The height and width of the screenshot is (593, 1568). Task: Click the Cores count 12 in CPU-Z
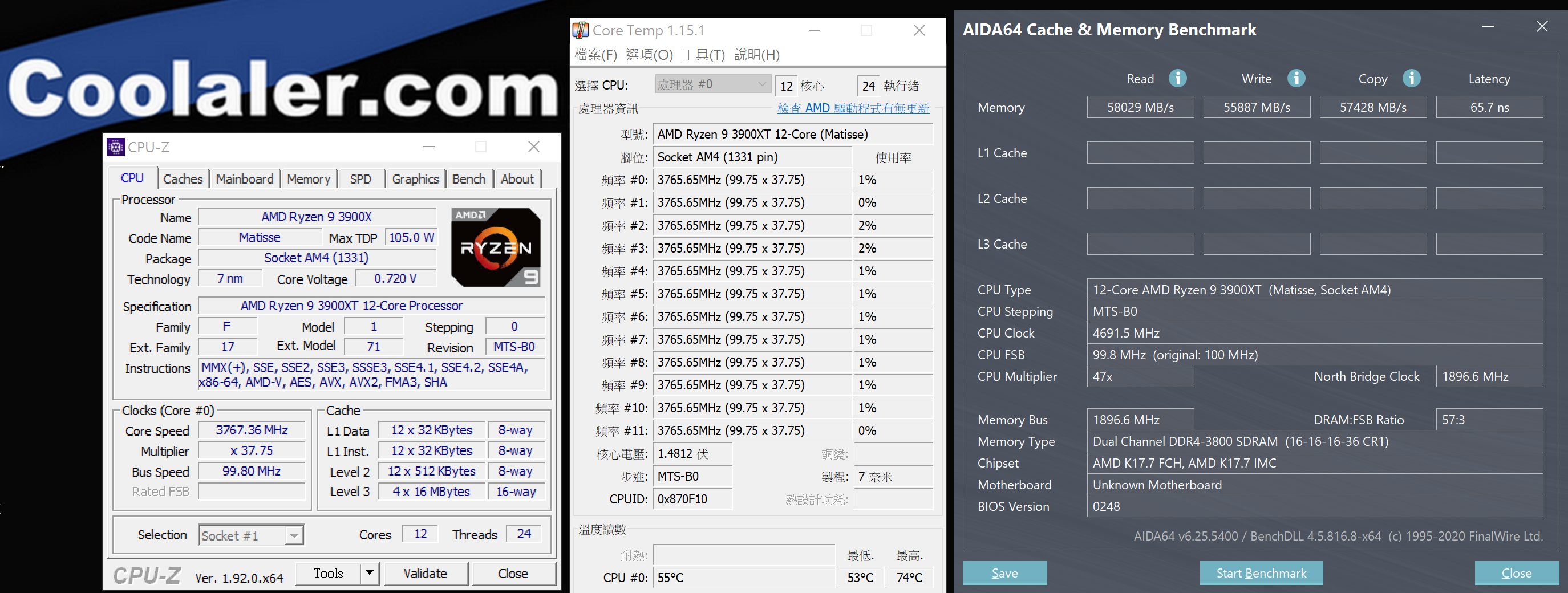coord(420,534)
